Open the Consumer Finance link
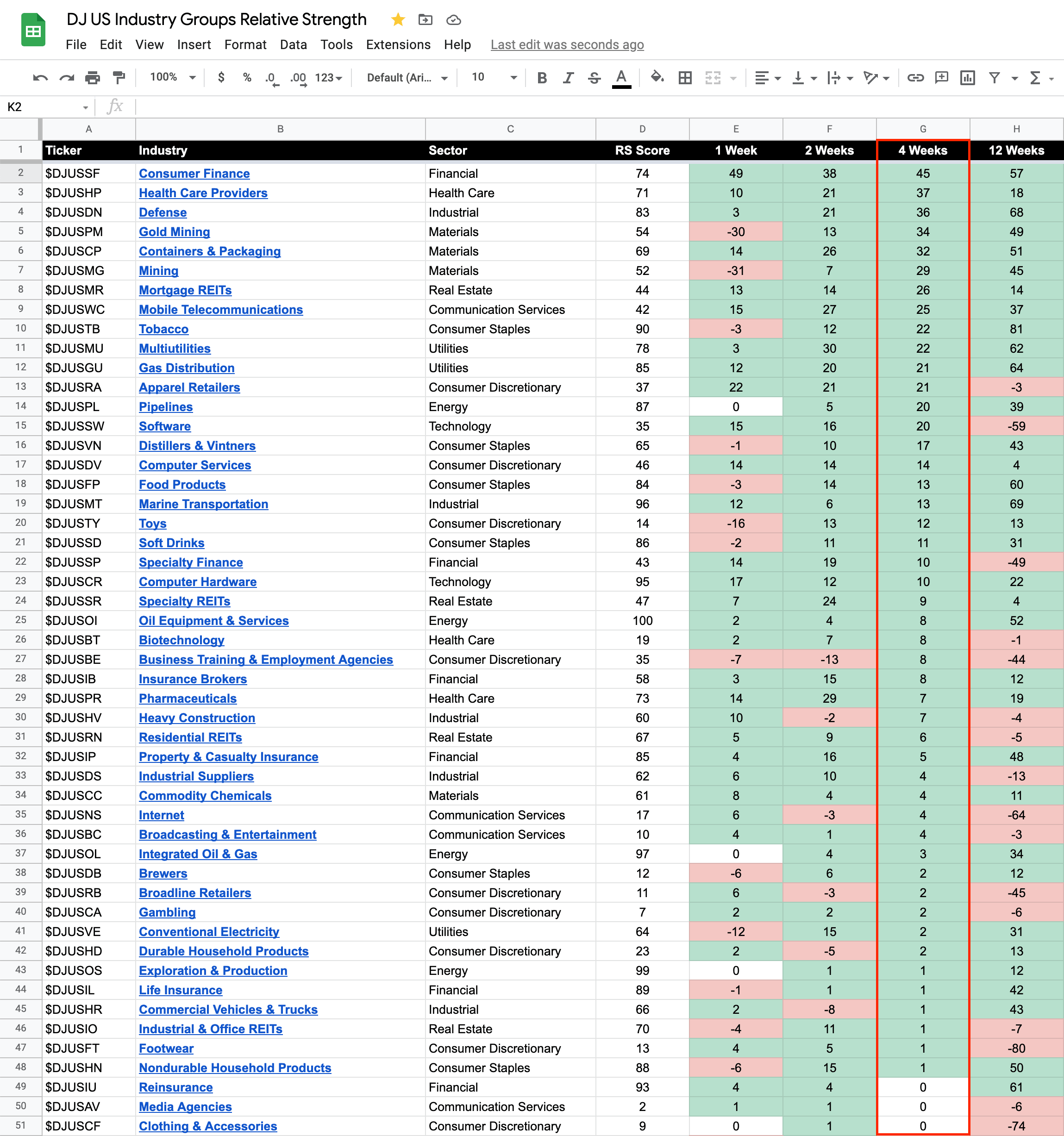Viewport: 1064px width, 1136px height. (x=194, y=174)
